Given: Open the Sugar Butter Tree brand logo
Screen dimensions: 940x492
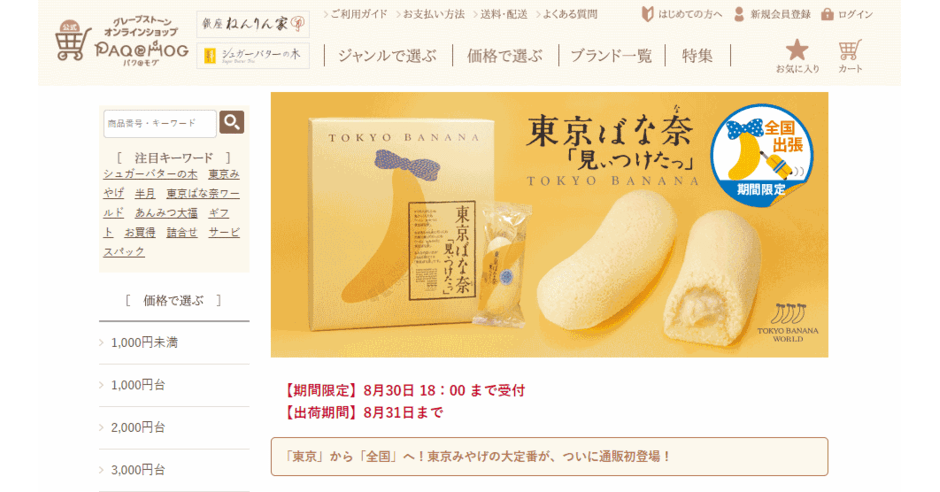Looking at the screenshot, I should 253,56.
